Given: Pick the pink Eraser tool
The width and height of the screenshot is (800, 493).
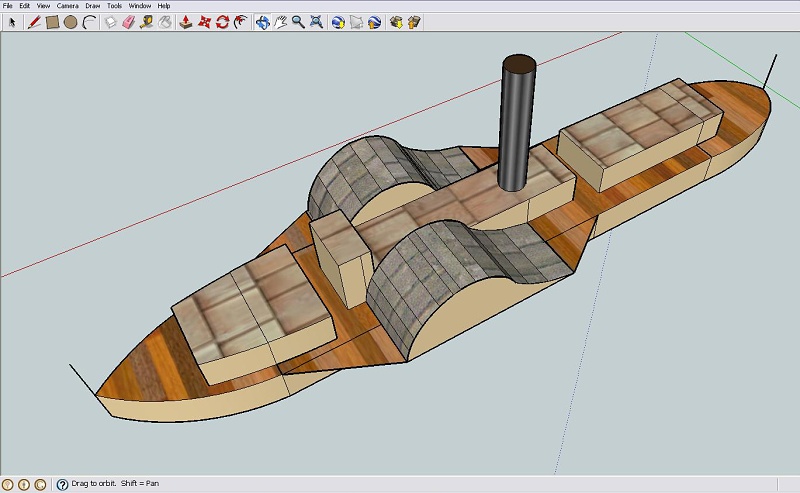Looking at the screenshot, I should (x=128, y=21).
